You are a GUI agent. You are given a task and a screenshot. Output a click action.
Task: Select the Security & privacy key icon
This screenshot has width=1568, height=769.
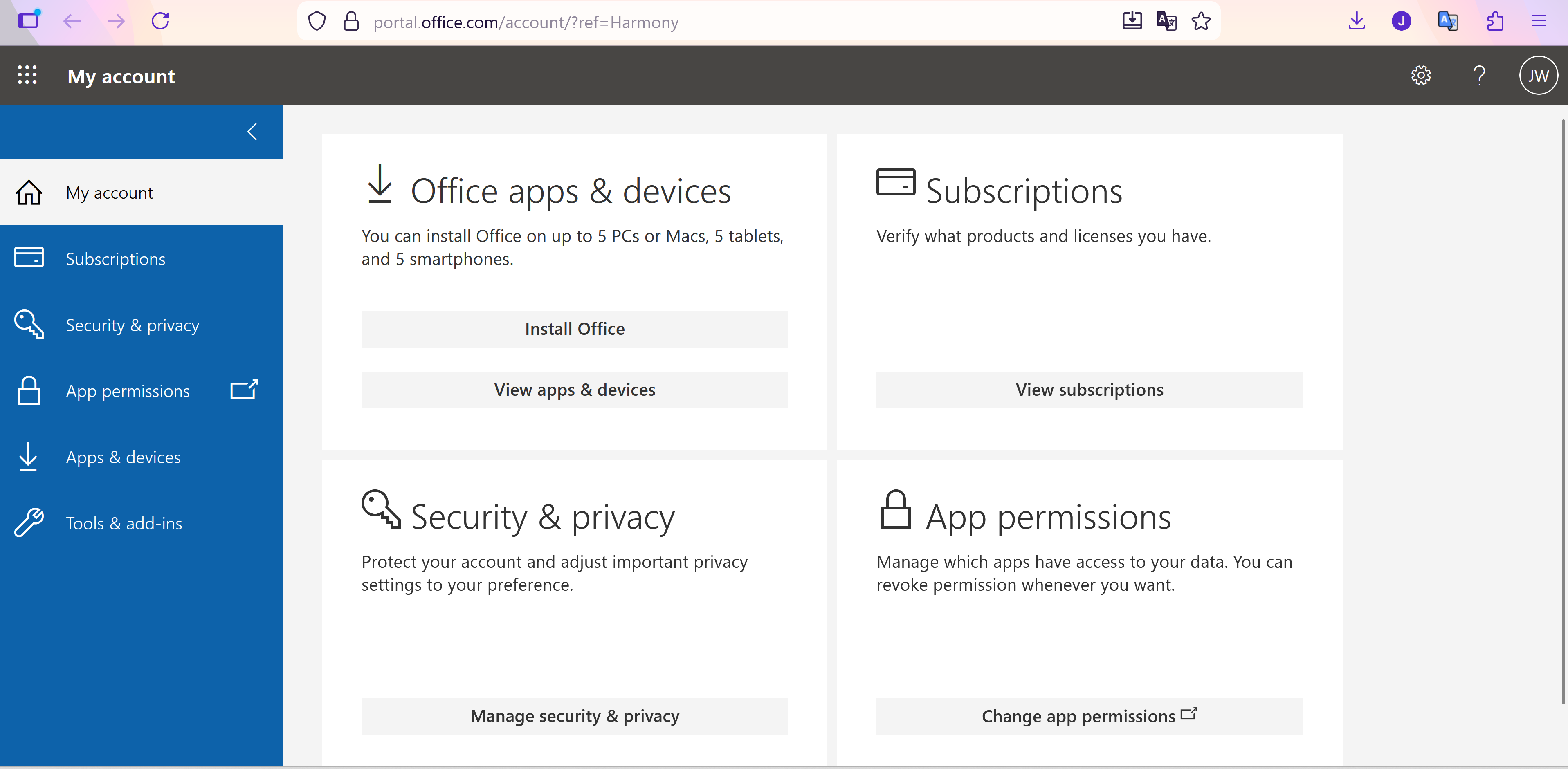[x=28, y=324]
